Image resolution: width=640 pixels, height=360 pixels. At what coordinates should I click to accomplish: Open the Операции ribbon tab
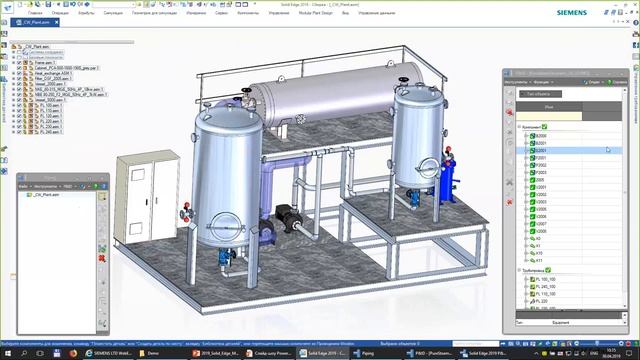point(60,13)
